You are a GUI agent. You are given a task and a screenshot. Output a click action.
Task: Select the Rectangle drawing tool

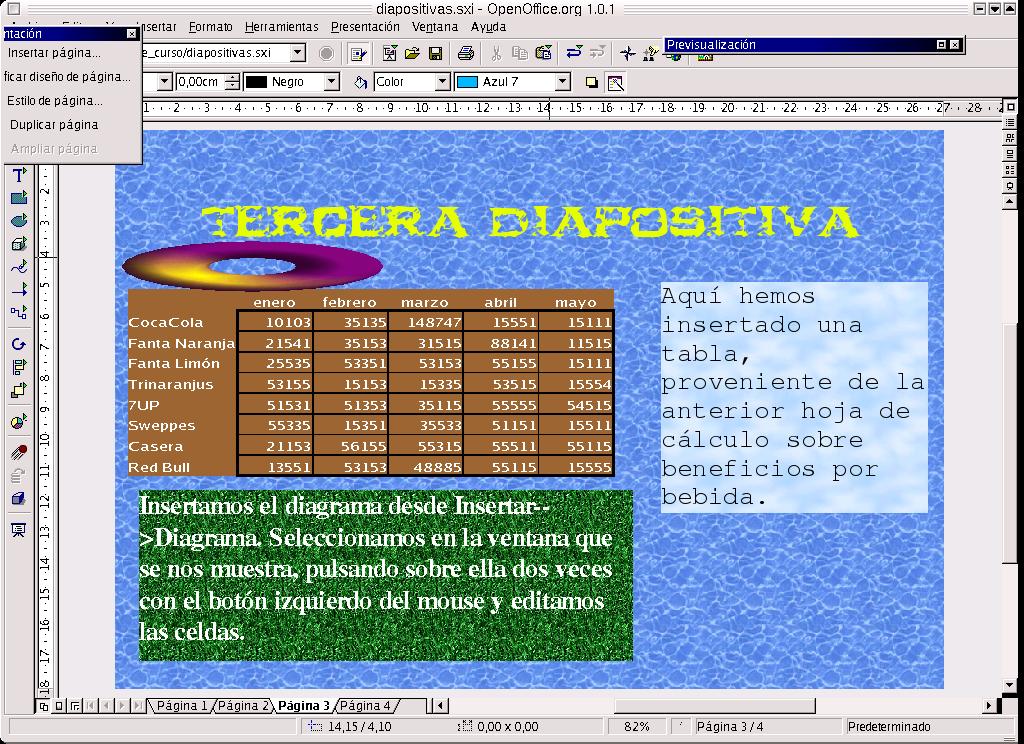[18, 199]
